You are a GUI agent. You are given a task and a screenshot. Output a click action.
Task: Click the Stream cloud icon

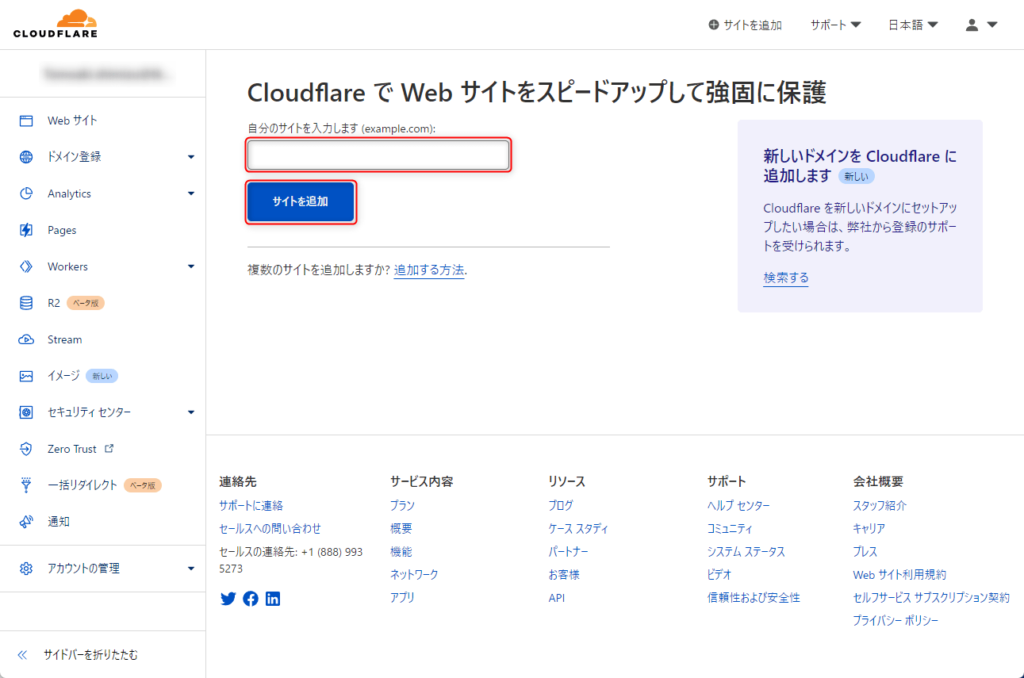(x=26, y=340)
